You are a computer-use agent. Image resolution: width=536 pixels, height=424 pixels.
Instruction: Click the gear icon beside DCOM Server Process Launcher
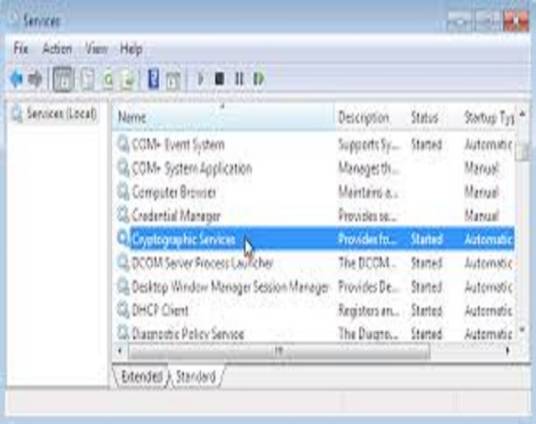click(x=123, y=263)
